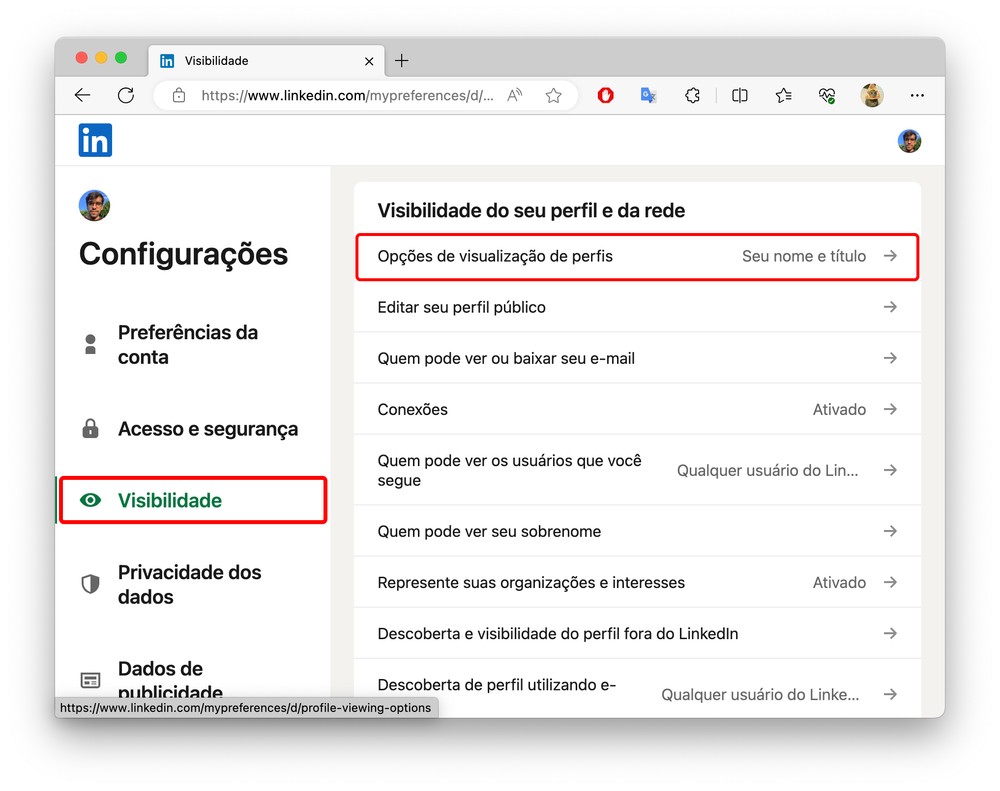Viewport: 1000px width, 791px height.
Task: Toggle split screen view icon
Action: click(x=740, y=96)
